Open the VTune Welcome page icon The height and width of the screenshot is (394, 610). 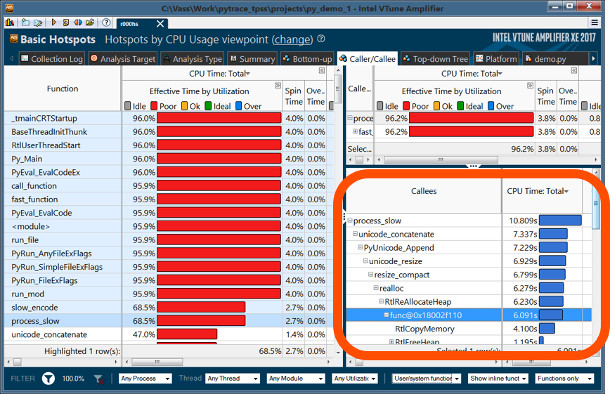click(9, 23)
